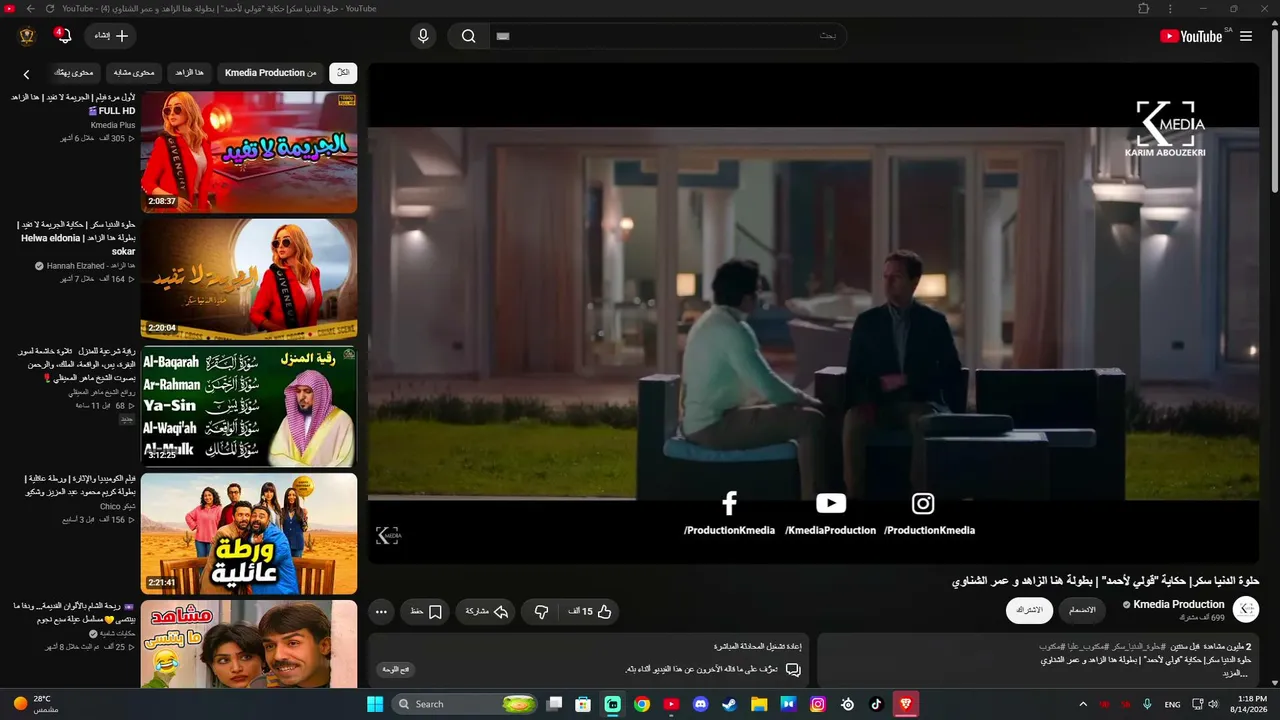Click the الاشتراك subscribe button
1280x720 pixels.
(x=1029, y=610)
